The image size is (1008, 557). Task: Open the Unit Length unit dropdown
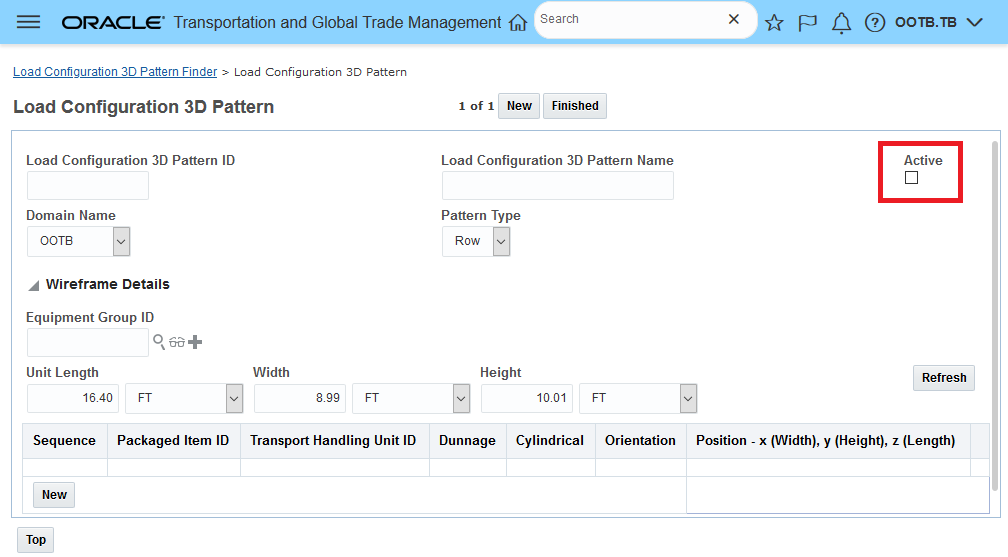[x=234, y=398]
